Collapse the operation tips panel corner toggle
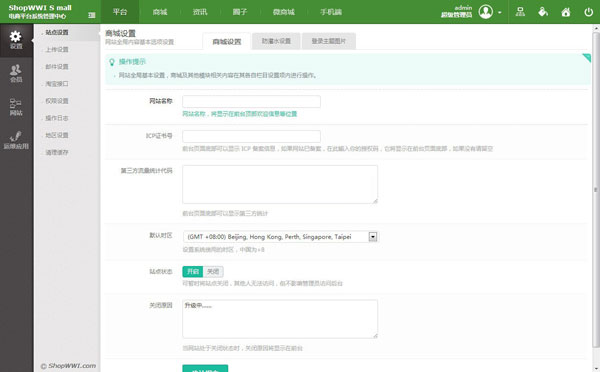 587,58
